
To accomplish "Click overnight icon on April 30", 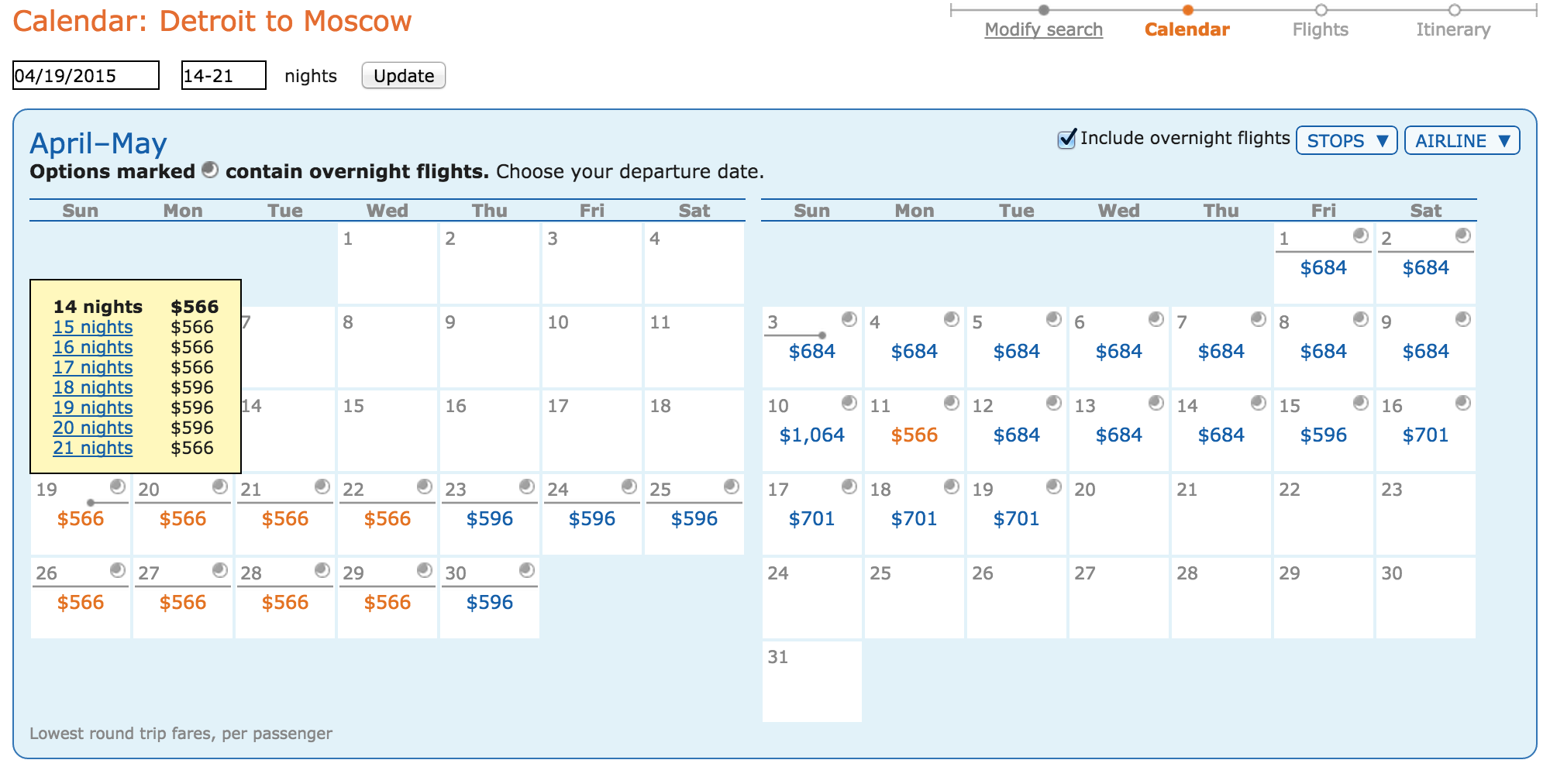I will click(527, 570).
